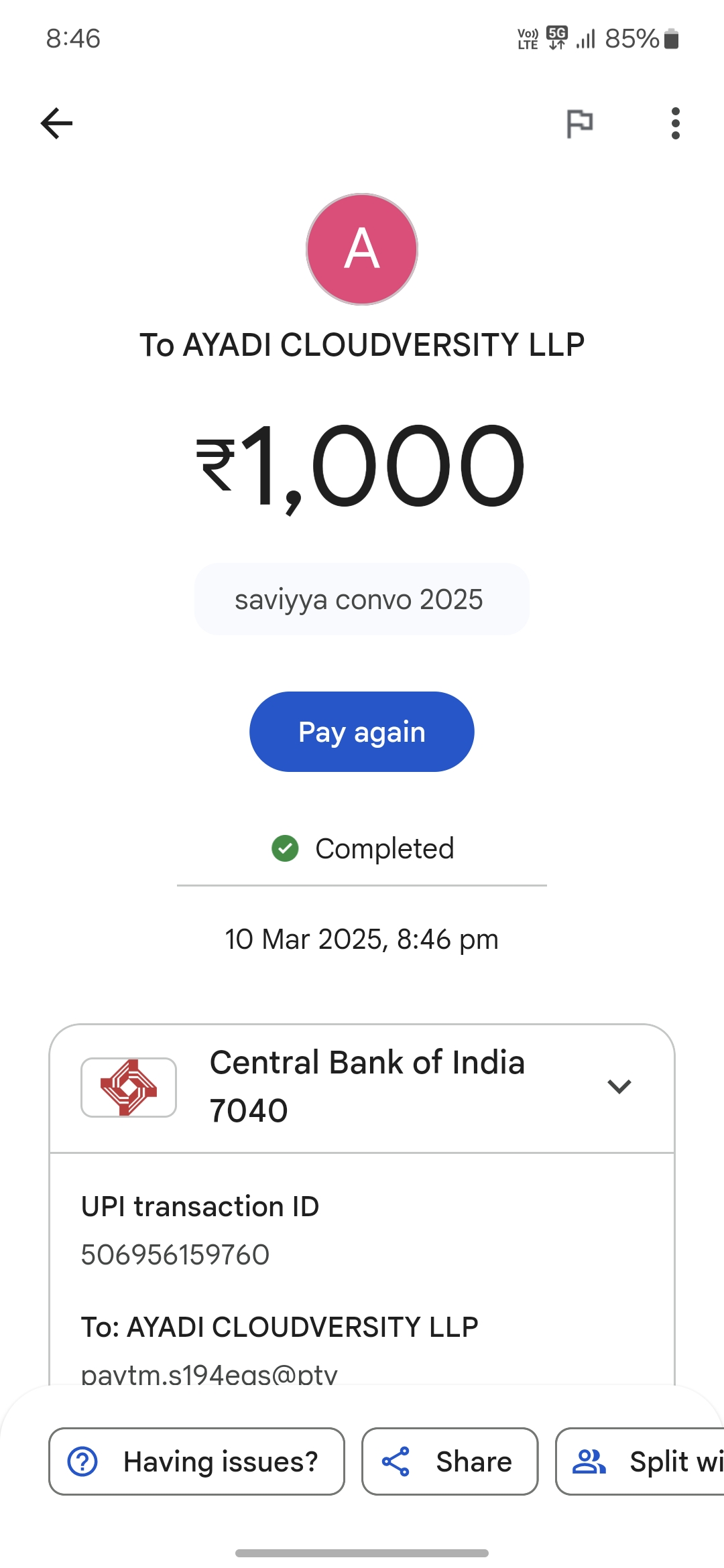Expand Central Bank of India details chevron
This screenshot has width=724, height=1568.
coord(619,1086)
